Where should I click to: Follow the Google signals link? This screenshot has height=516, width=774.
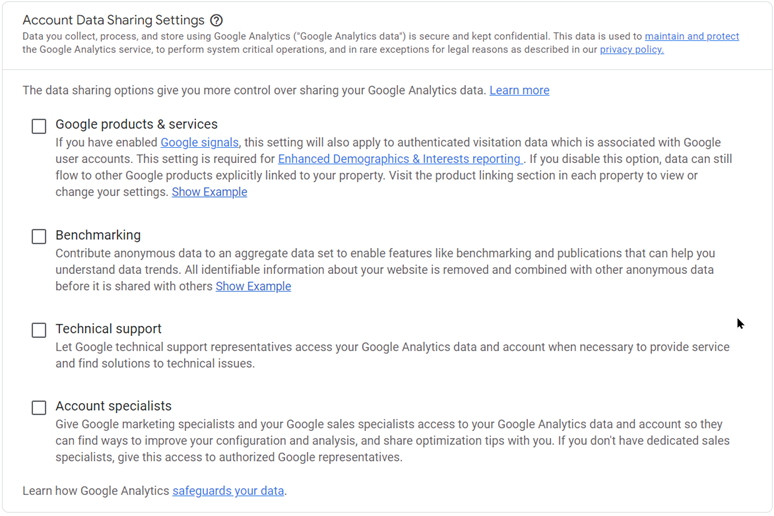coord(199,143)
